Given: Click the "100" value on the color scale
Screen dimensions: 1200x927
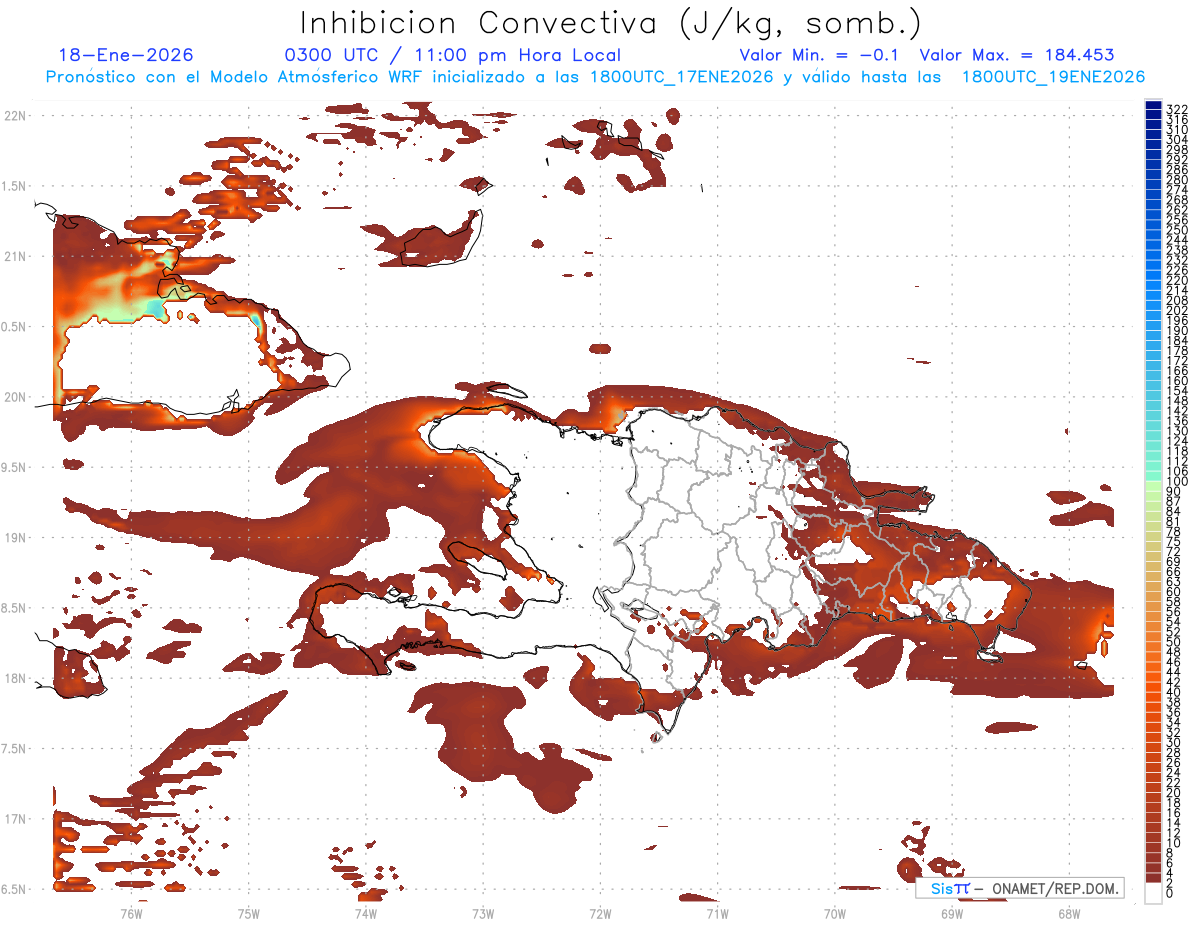Looking at the screenshot, I should point(1177,482).
